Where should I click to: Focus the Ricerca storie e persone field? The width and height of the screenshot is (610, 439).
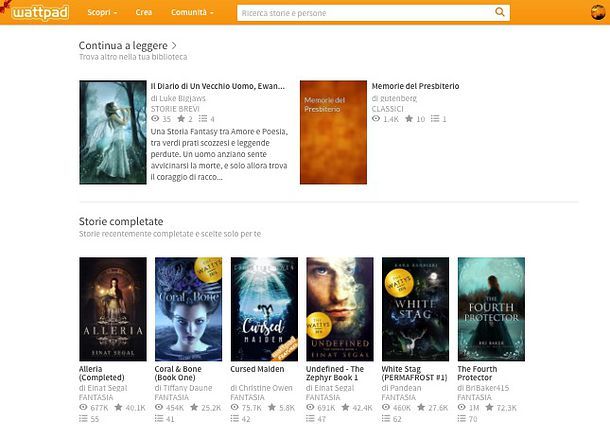(x=365, y=13)
